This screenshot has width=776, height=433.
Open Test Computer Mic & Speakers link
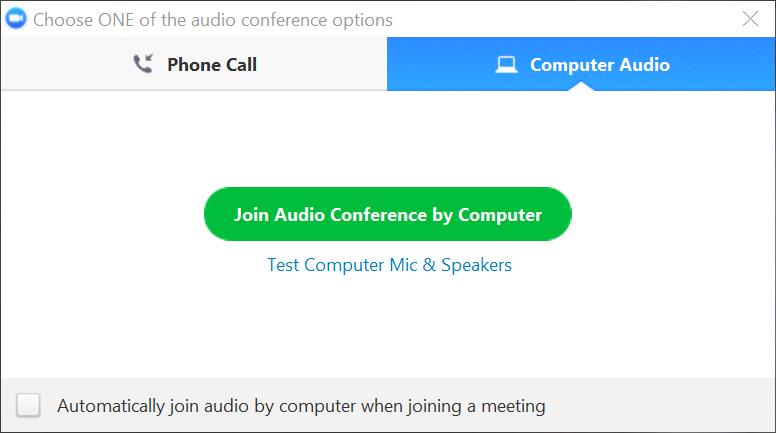point(389,265)
